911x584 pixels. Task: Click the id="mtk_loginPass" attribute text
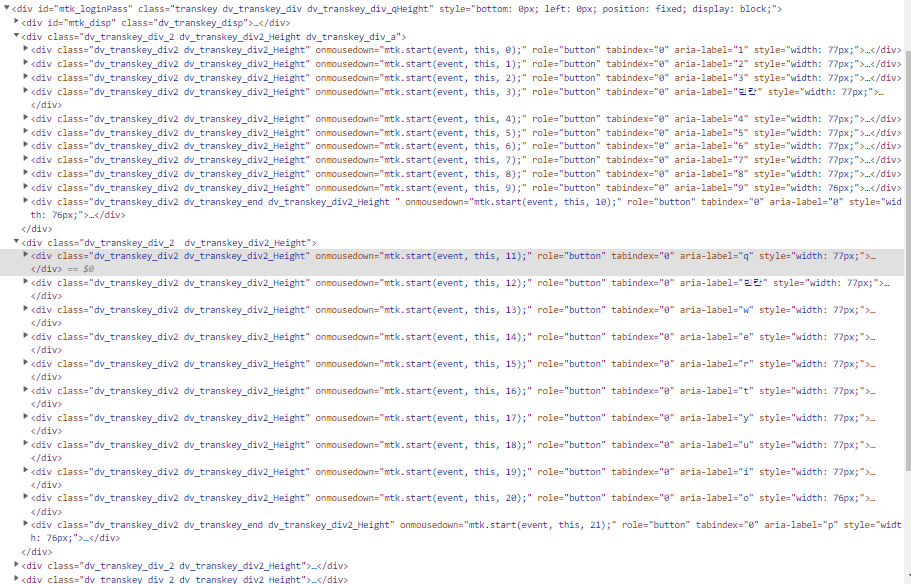[85, 9]
